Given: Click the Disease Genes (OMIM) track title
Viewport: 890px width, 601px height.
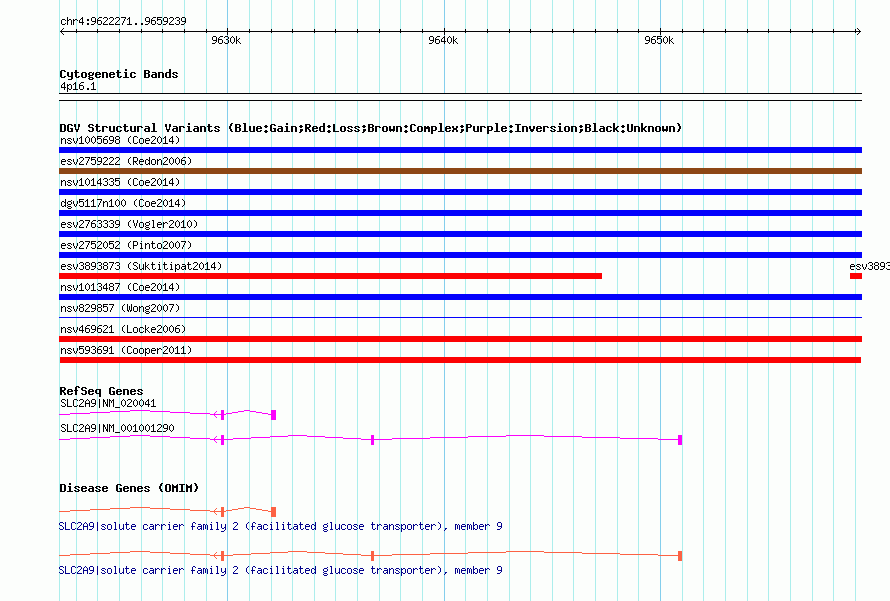Looking at the screenshot, I should tap(129, 488).
